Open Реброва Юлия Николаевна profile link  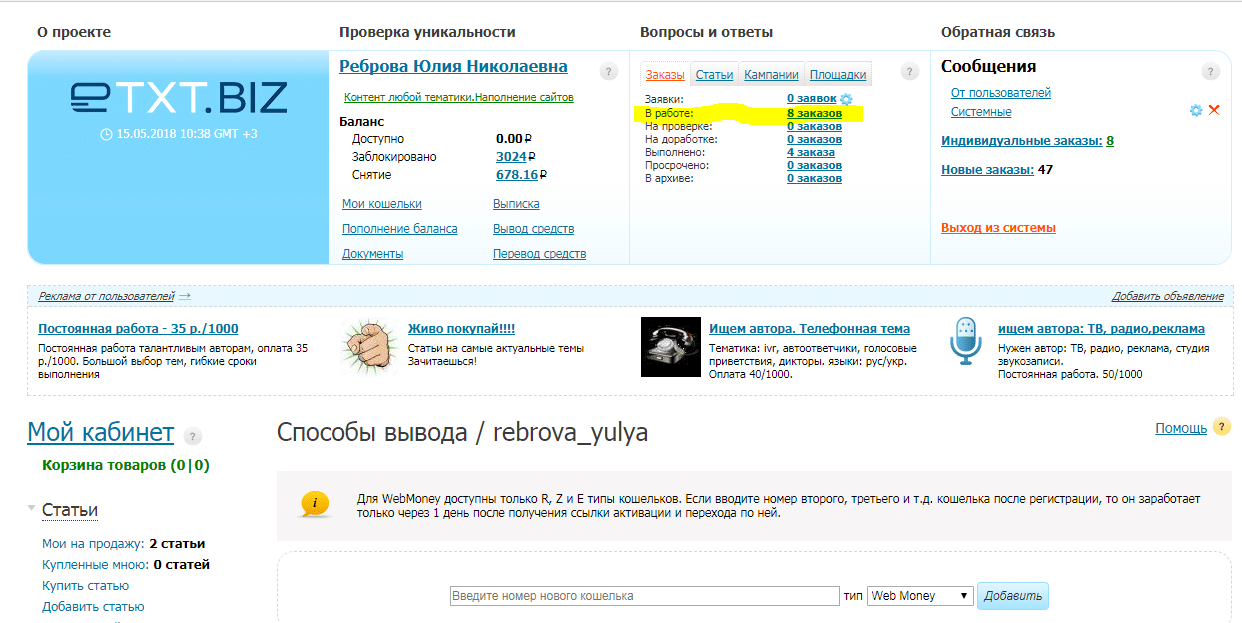[x=454, y=67]
